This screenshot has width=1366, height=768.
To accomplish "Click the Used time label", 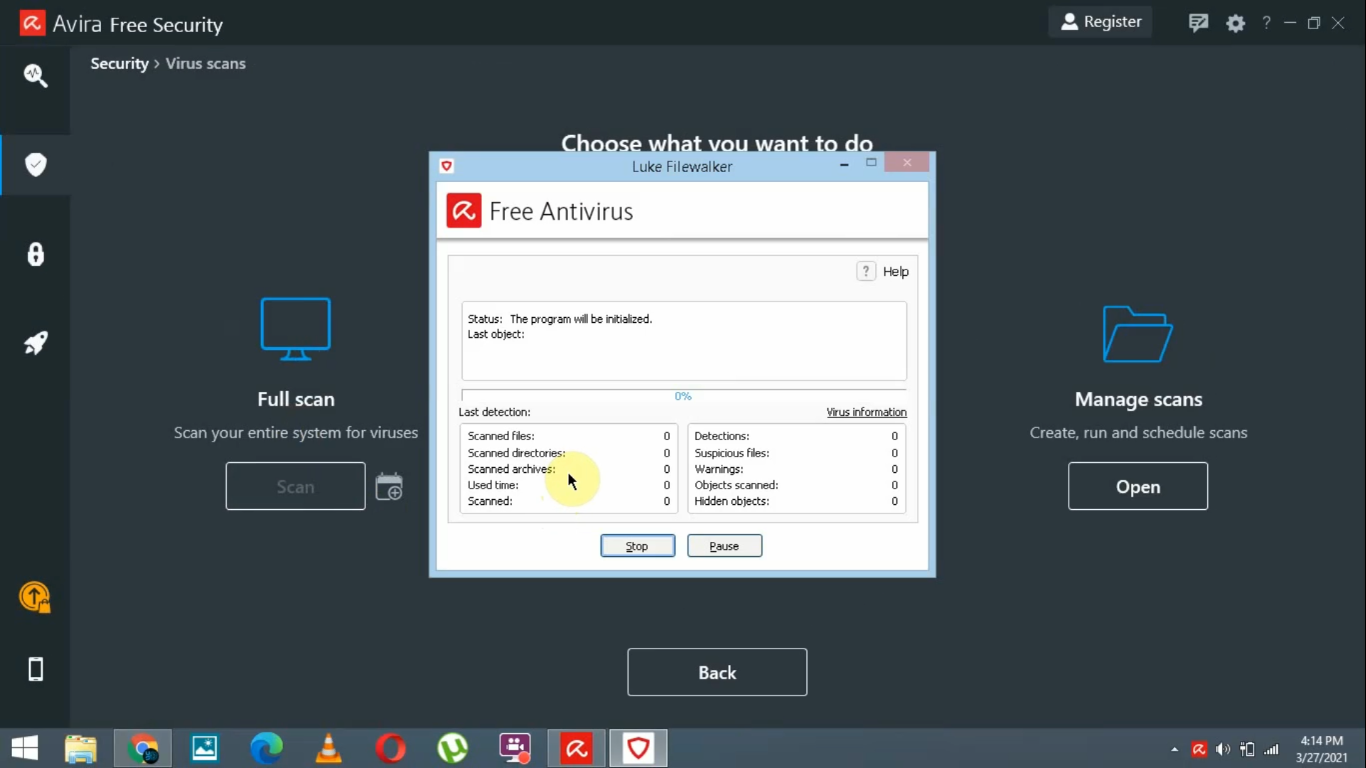I will (x=493, y=485).
